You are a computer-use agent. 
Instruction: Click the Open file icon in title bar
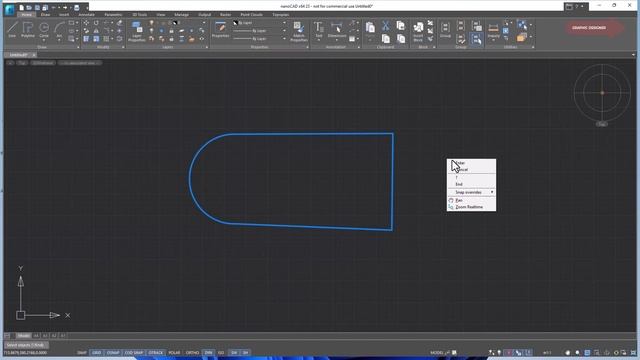pyautogui.click(x=29, y=7)
